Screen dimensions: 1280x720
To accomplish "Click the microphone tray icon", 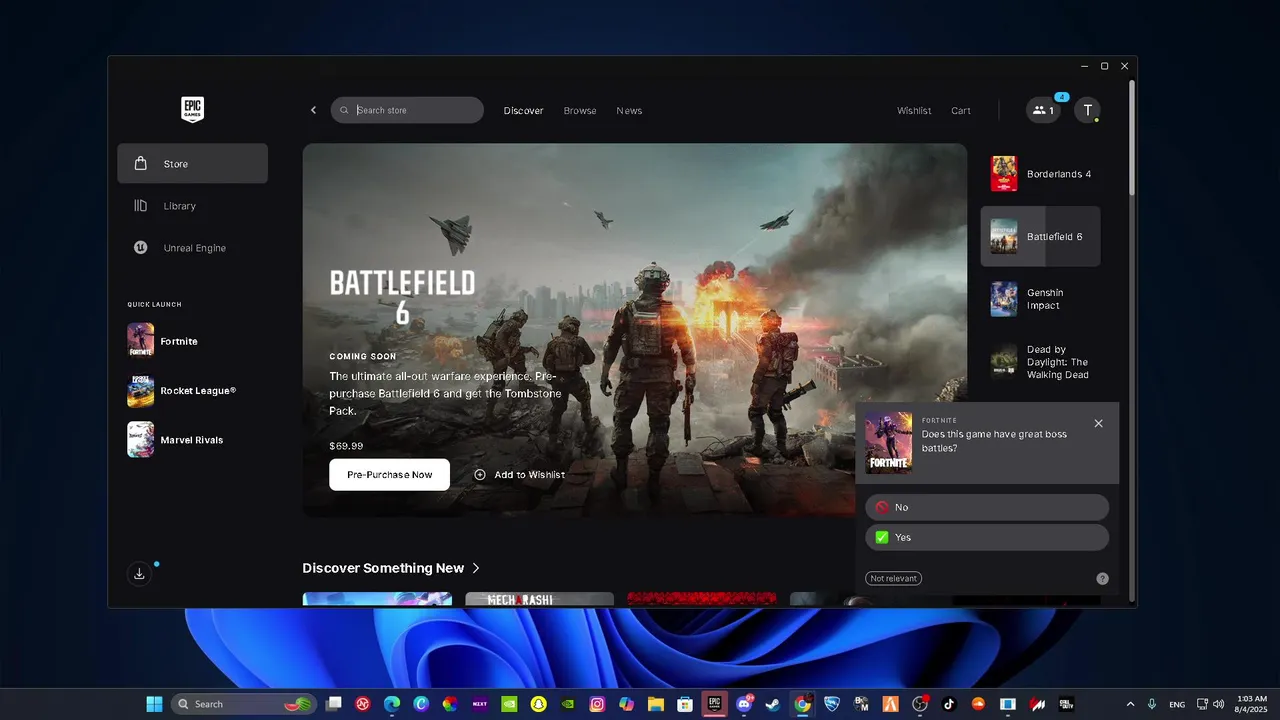I will (1152, 704).
